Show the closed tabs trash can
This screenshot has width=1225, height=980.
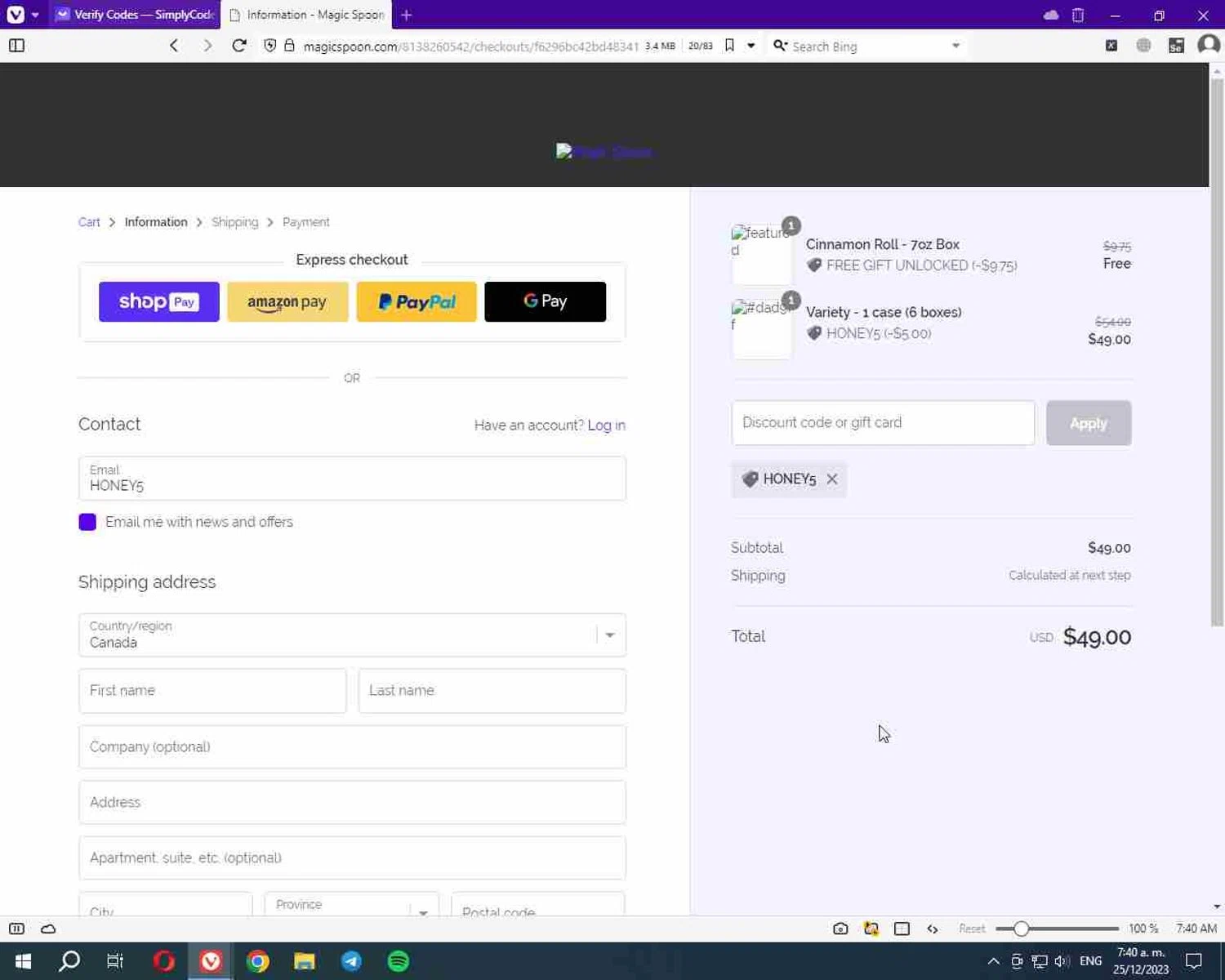click(1078, 15)
